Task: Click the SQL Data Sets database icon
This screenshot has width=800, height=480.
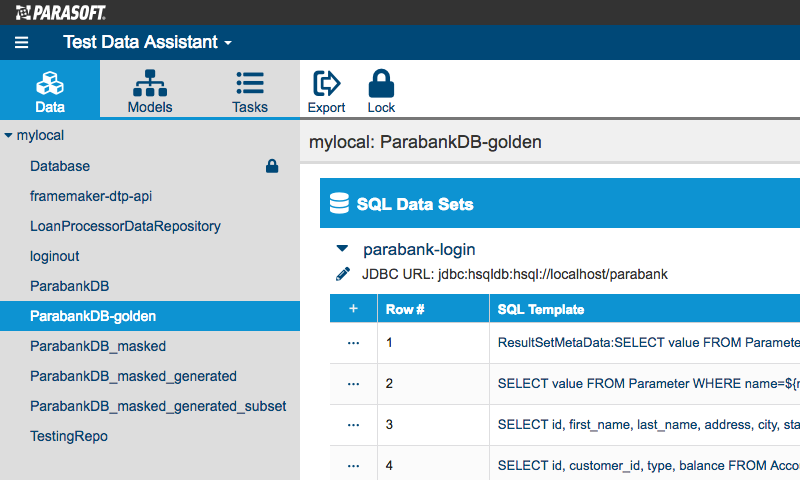Action: click(x=339, y=203)
